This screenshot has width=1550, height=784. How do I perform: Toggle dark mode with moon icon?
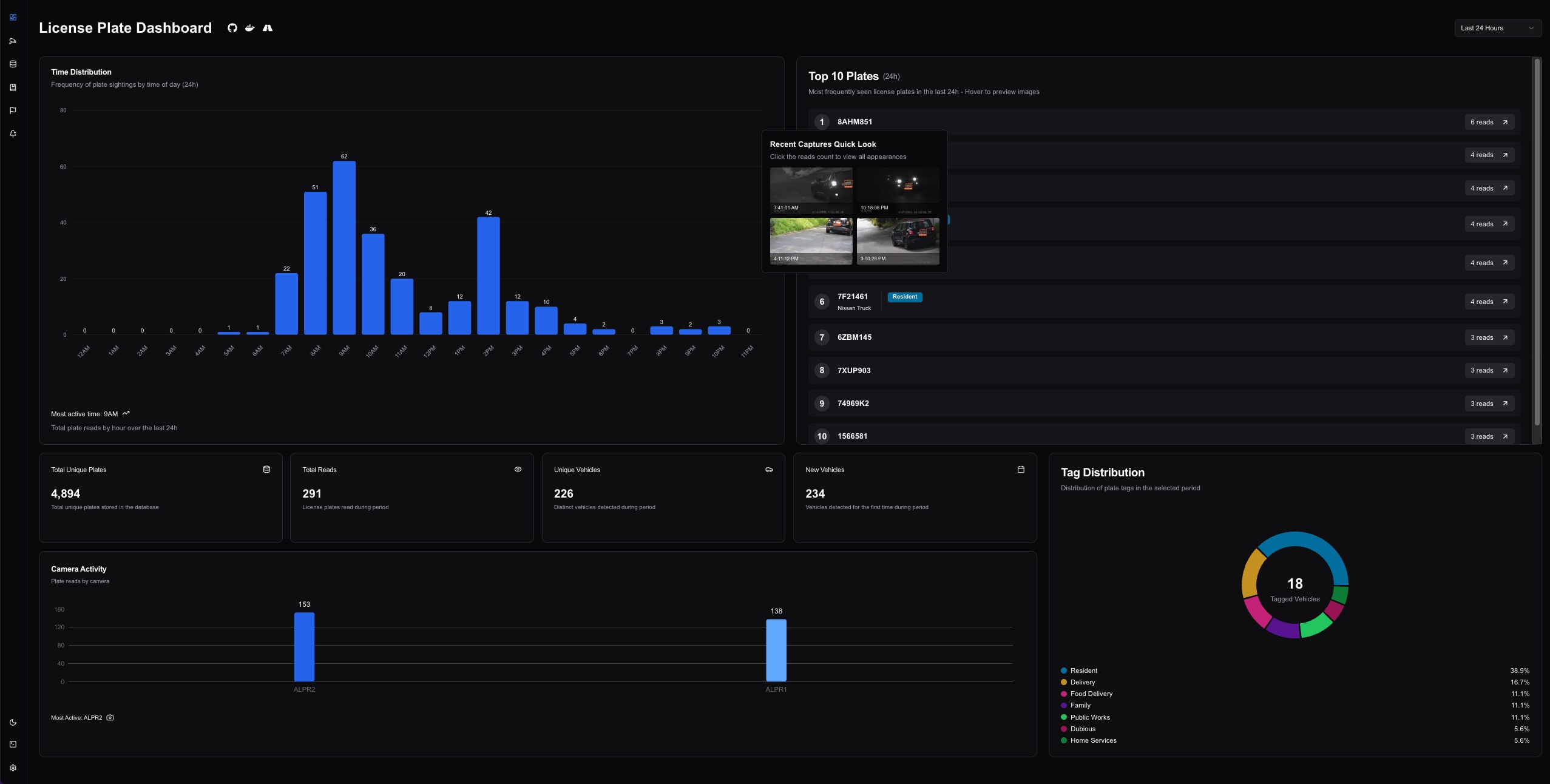[x=13, y=722]
